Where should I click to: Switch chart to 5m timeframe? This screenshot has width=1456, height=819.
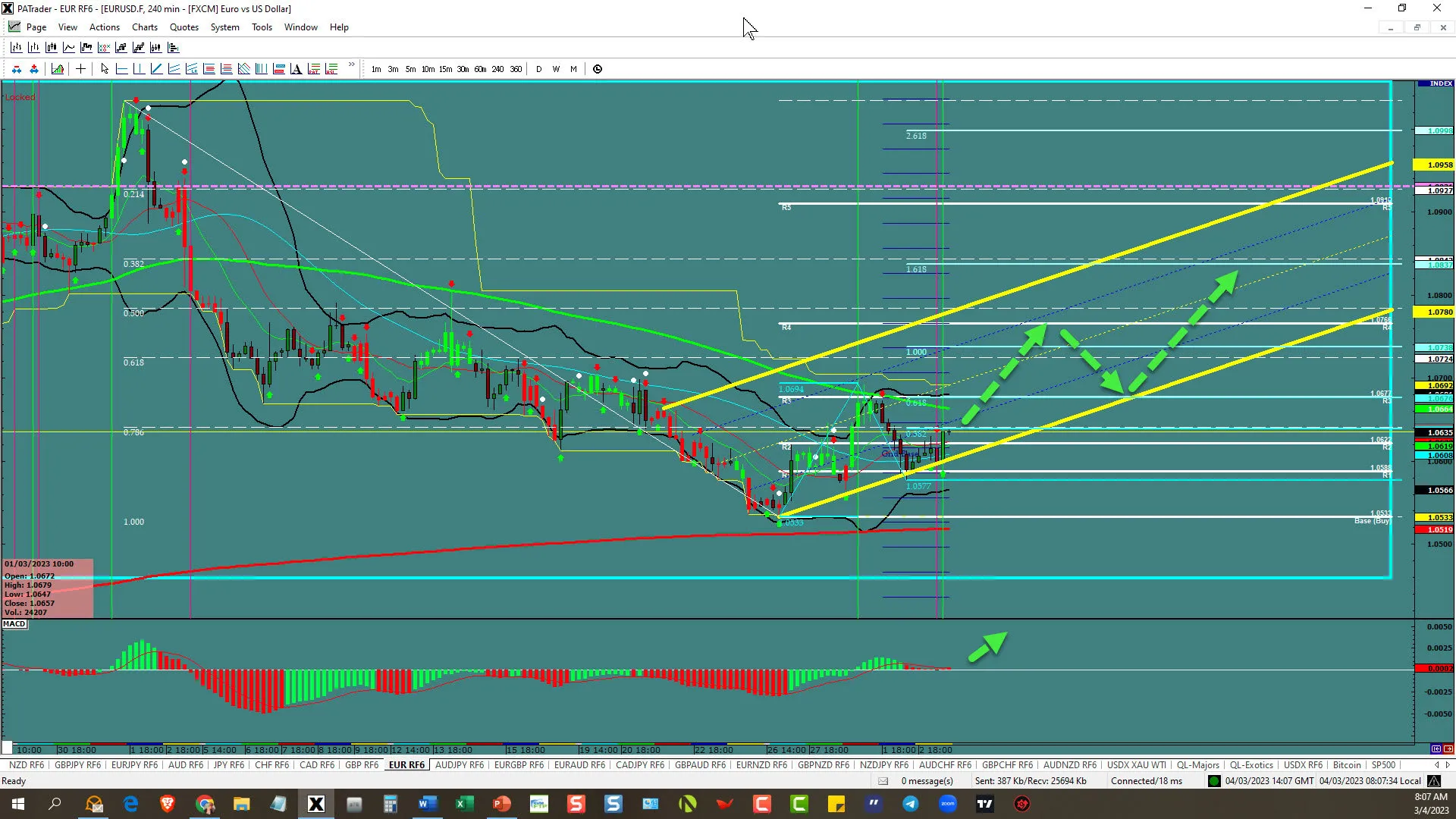[410, 69]
